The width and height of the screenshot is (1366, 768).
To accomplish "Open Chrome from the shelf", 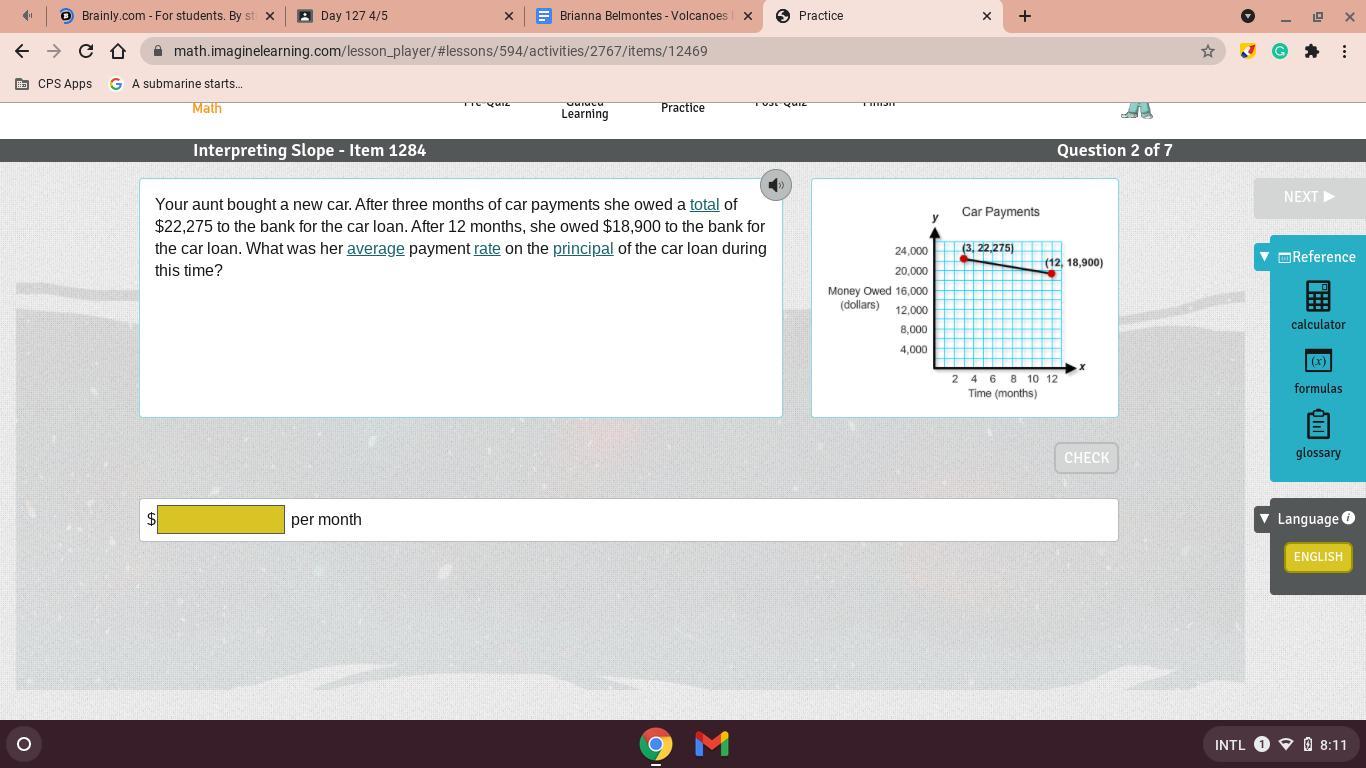I will click(x=656, y=744).
